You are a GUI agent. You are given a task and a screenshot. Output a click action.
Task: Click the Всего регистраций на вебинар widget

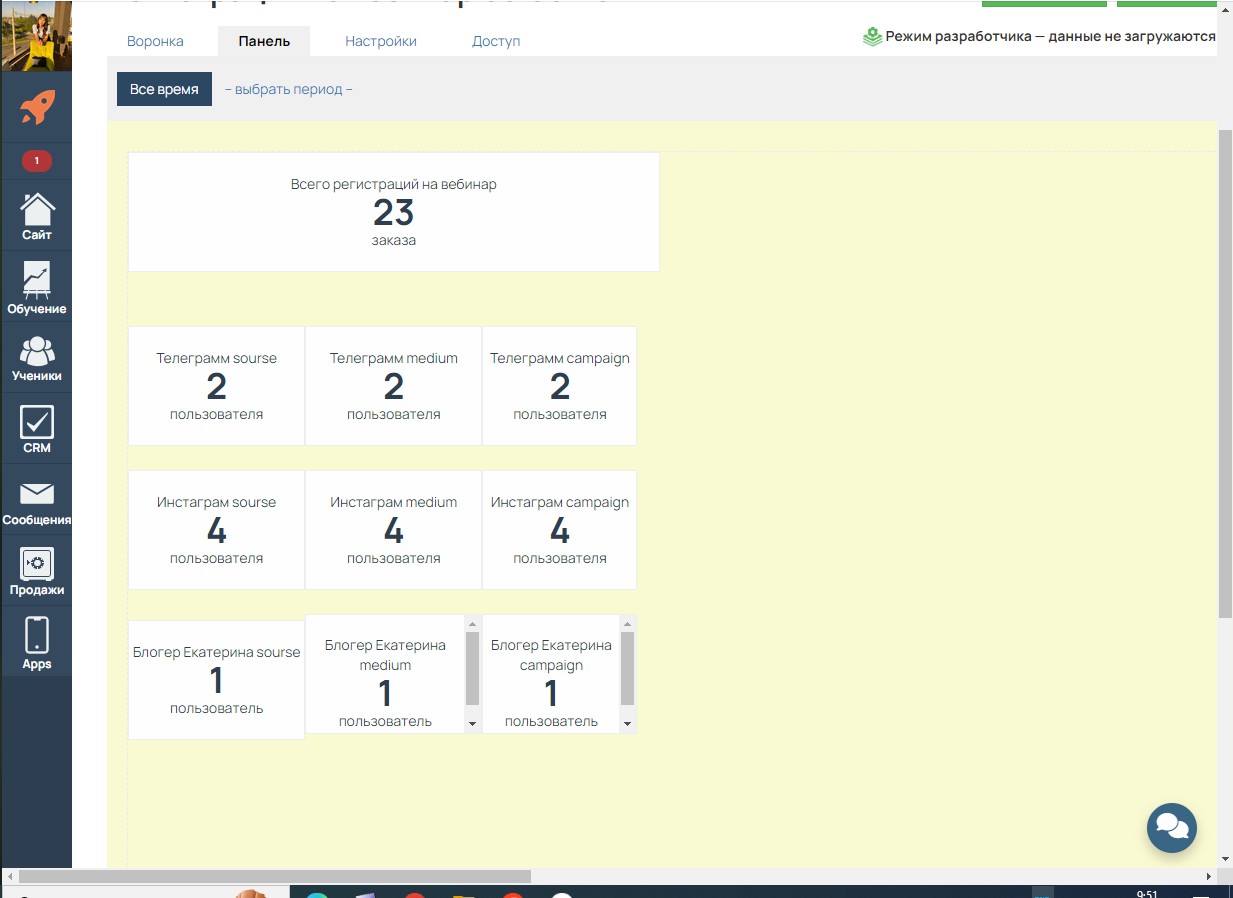click(393, 212)
